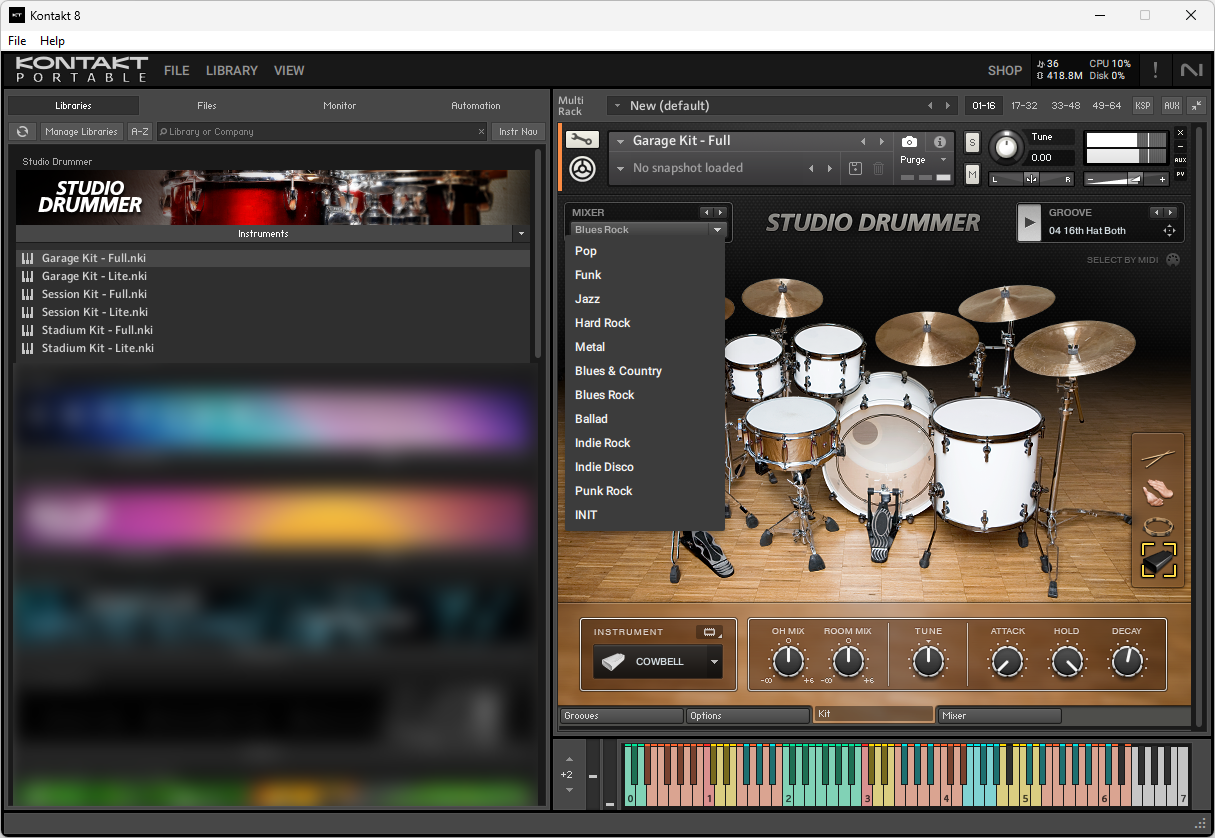Toggle the Instr Nav button

coord(518,131)
